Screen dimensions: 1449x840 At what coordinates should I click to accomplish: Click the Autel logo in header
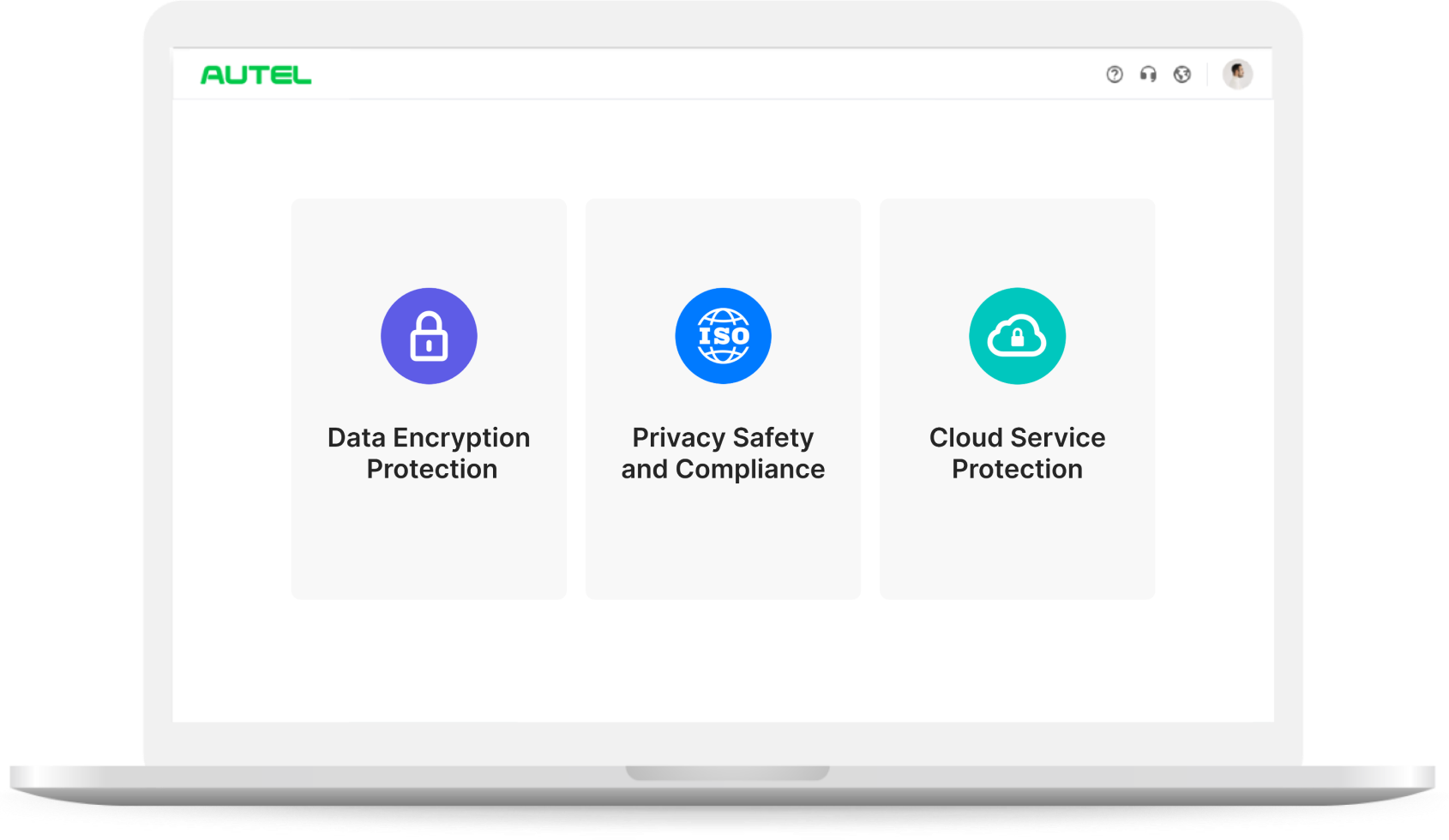(256, 75)
